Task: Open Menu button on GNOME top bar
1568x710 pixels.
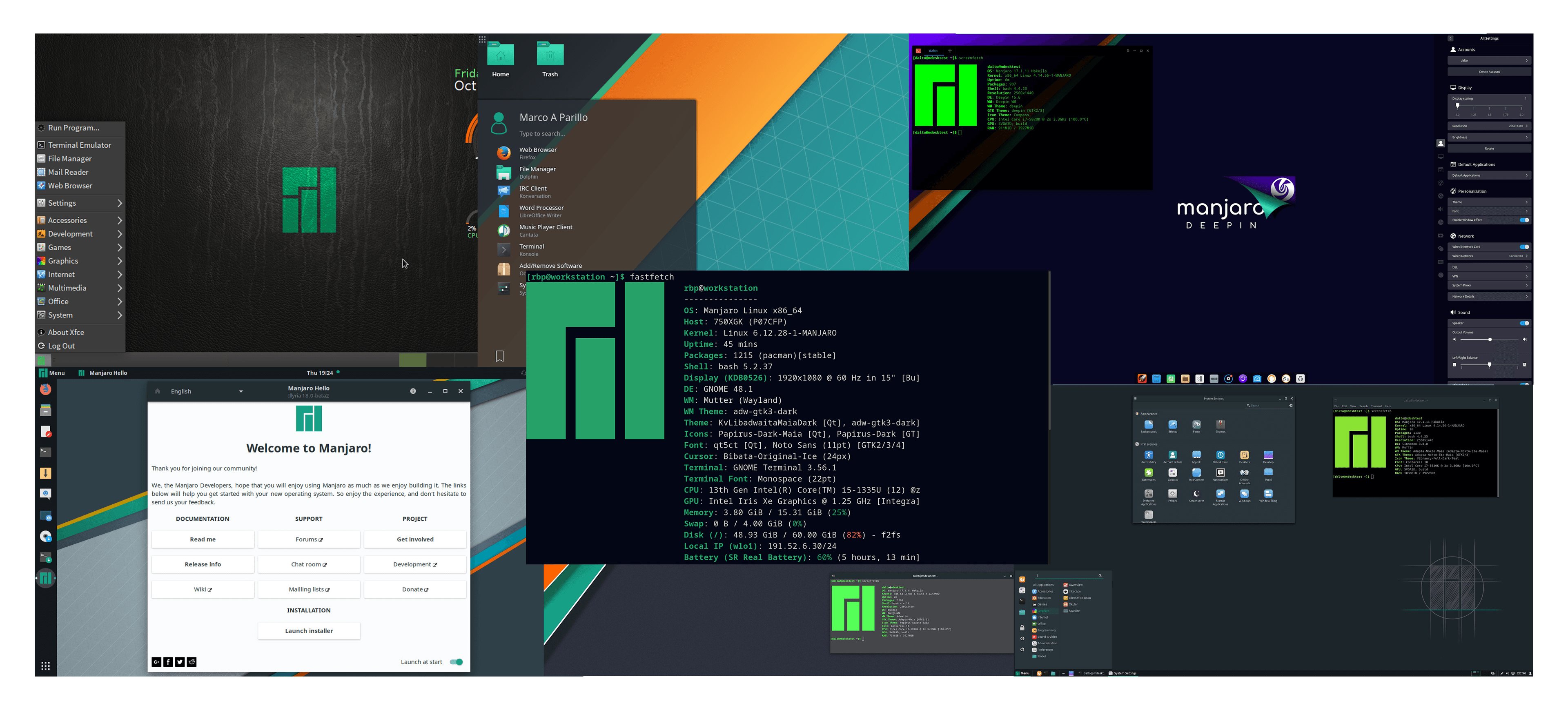Action: click(x=52, y=373)
